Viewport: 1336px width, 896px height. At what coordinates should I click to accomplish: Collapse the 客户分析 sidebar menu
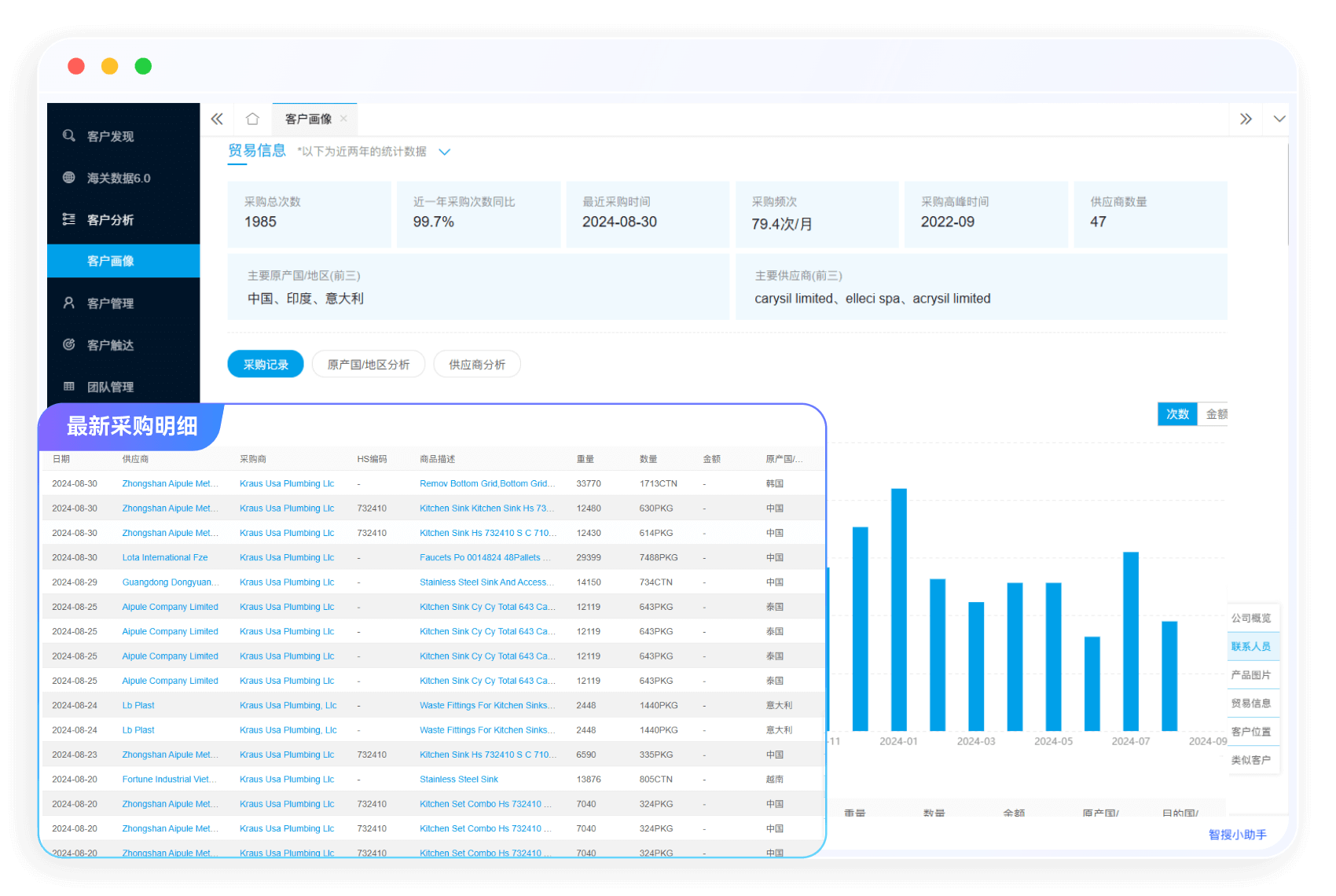click(x=110, y=219)
